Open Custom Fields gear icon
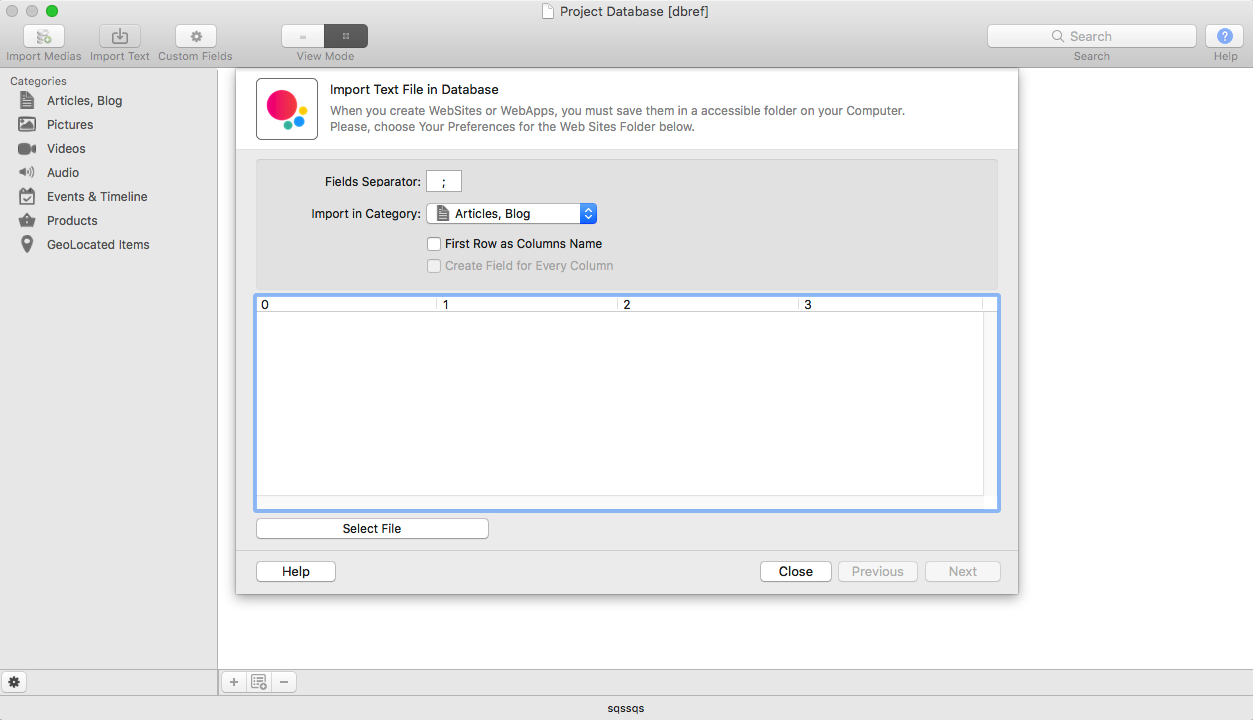The width and height of the screenshot is (1253, 720). (196, 37)
